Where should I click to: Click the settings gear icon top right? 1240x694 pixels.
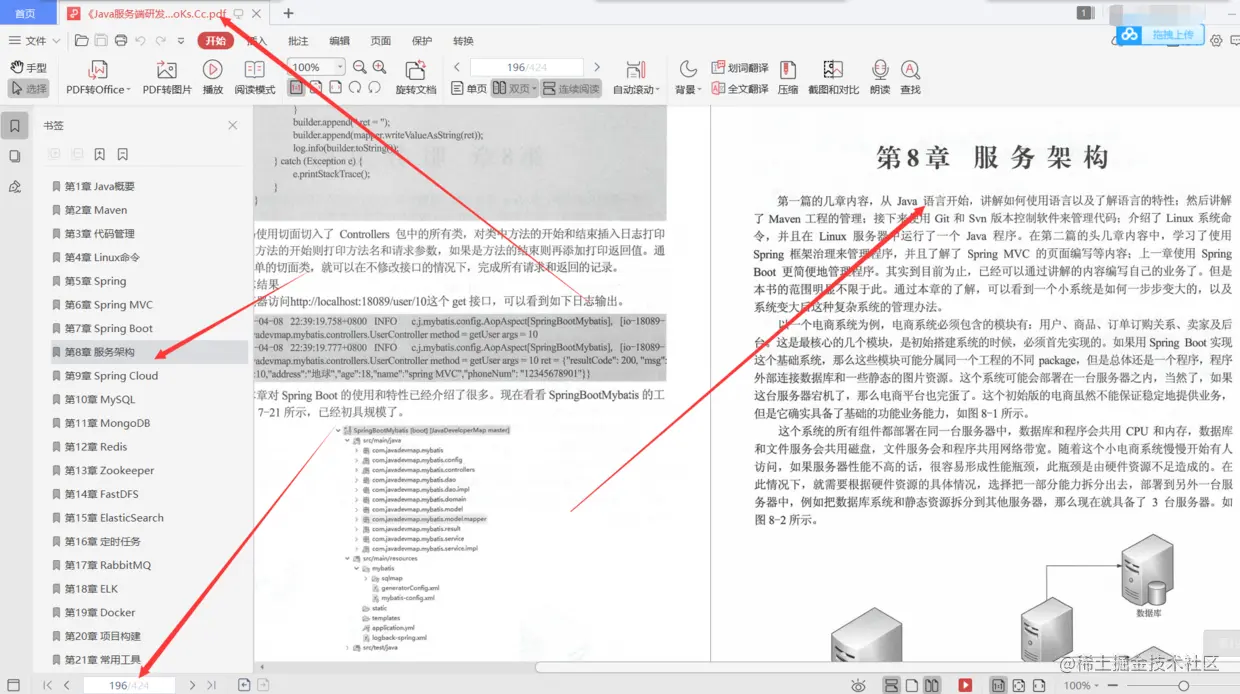[x=1217, y=41]
